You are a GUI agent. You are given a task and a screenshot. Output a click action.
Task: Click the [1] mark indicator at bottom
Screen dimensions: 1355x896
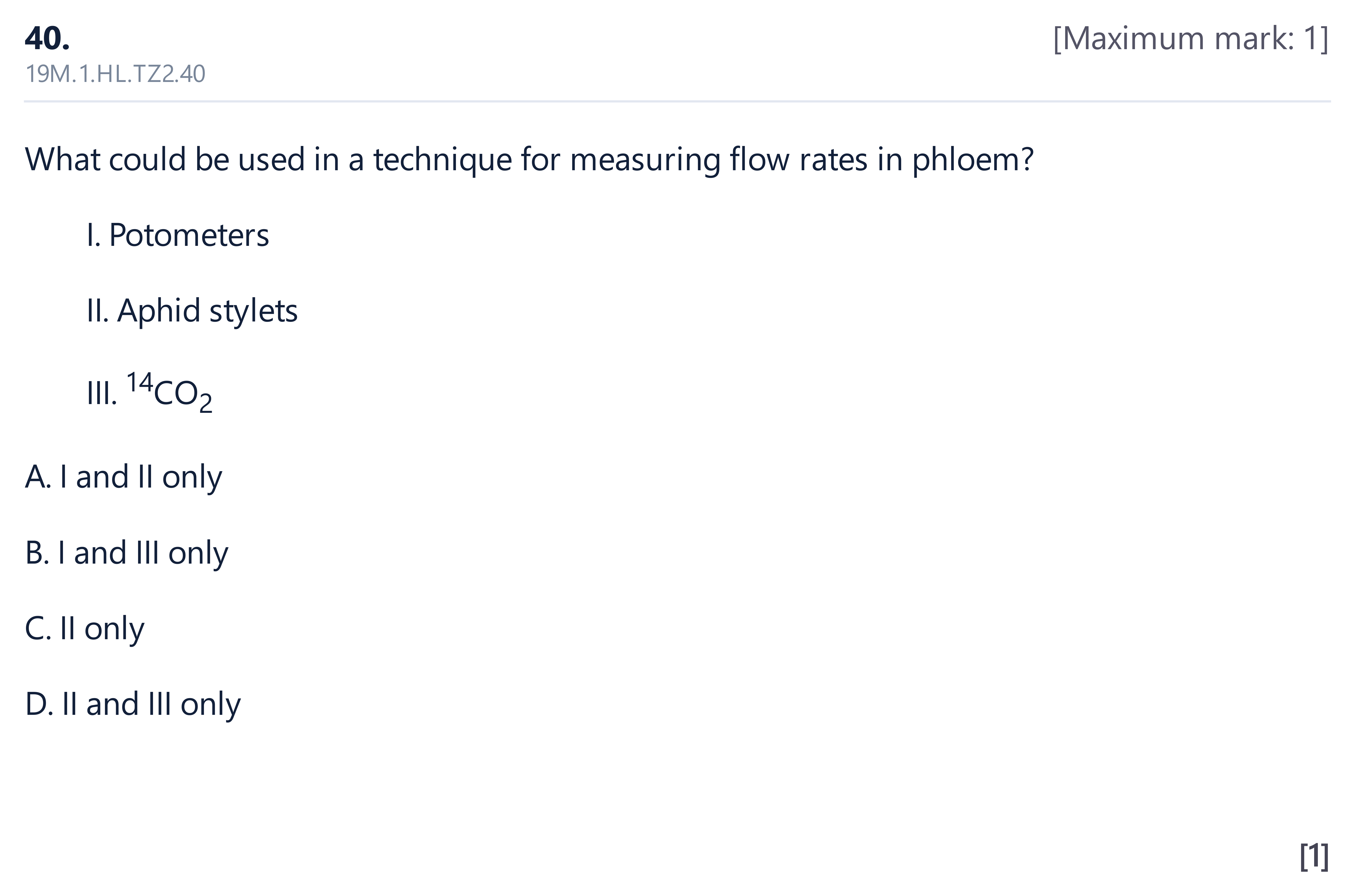tap(1314, 856)
